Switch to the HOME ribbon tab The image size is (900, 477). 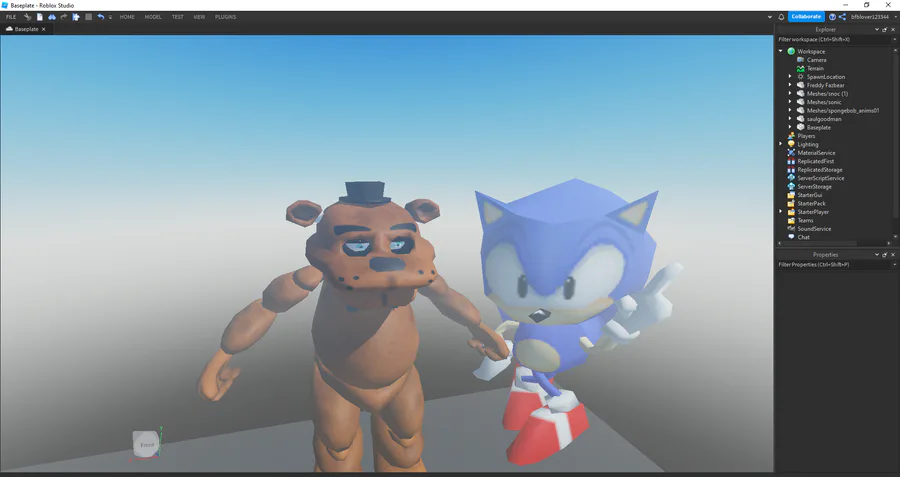[x=127, y=17]
